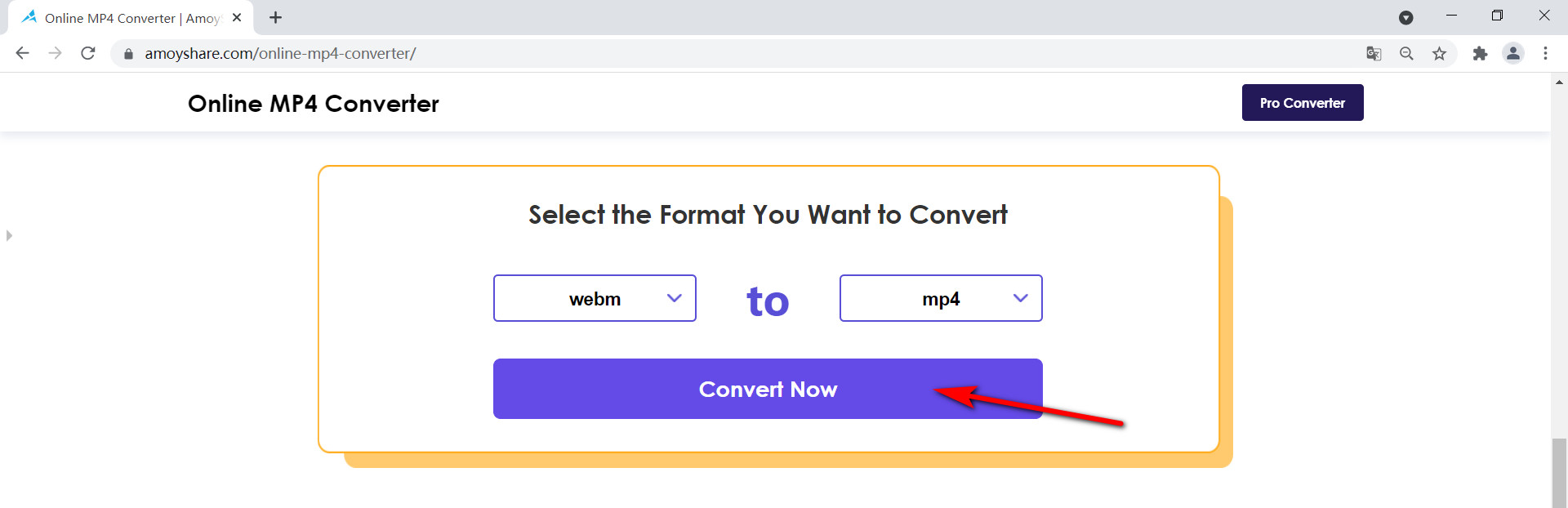Open a new browser tab
The height and width of the screenshot is (508, 1568).
(x=276, y=17)
